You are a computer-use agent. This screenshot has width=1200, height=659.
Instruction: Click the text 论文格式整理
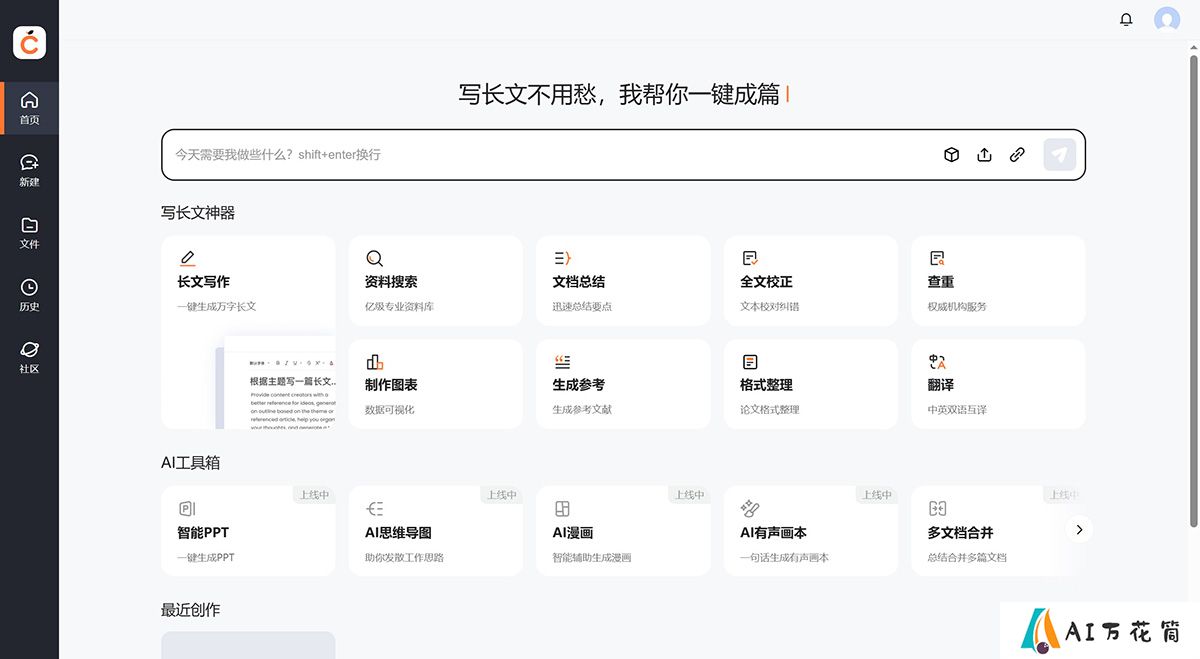(770, 409)
